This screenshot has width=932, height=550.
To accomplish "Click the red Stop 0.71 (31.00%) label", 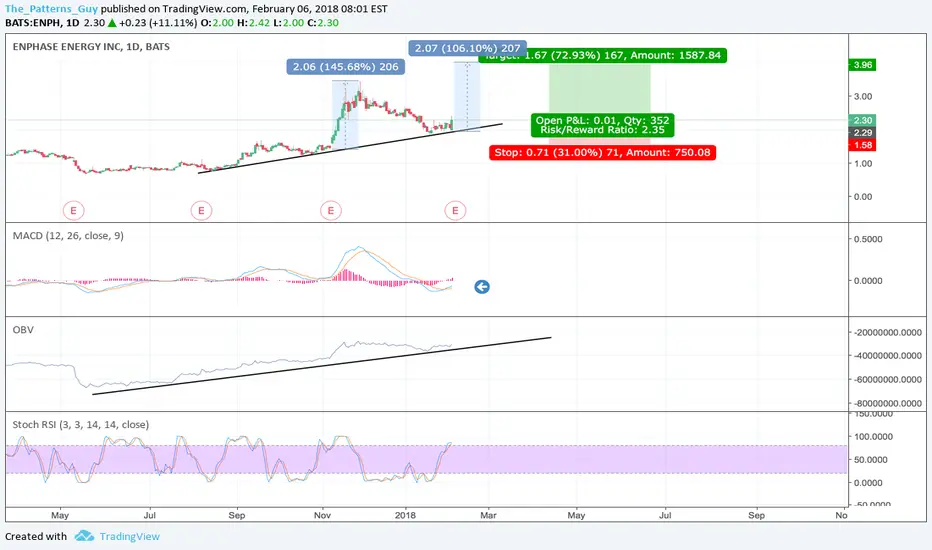I will [603, 153].
